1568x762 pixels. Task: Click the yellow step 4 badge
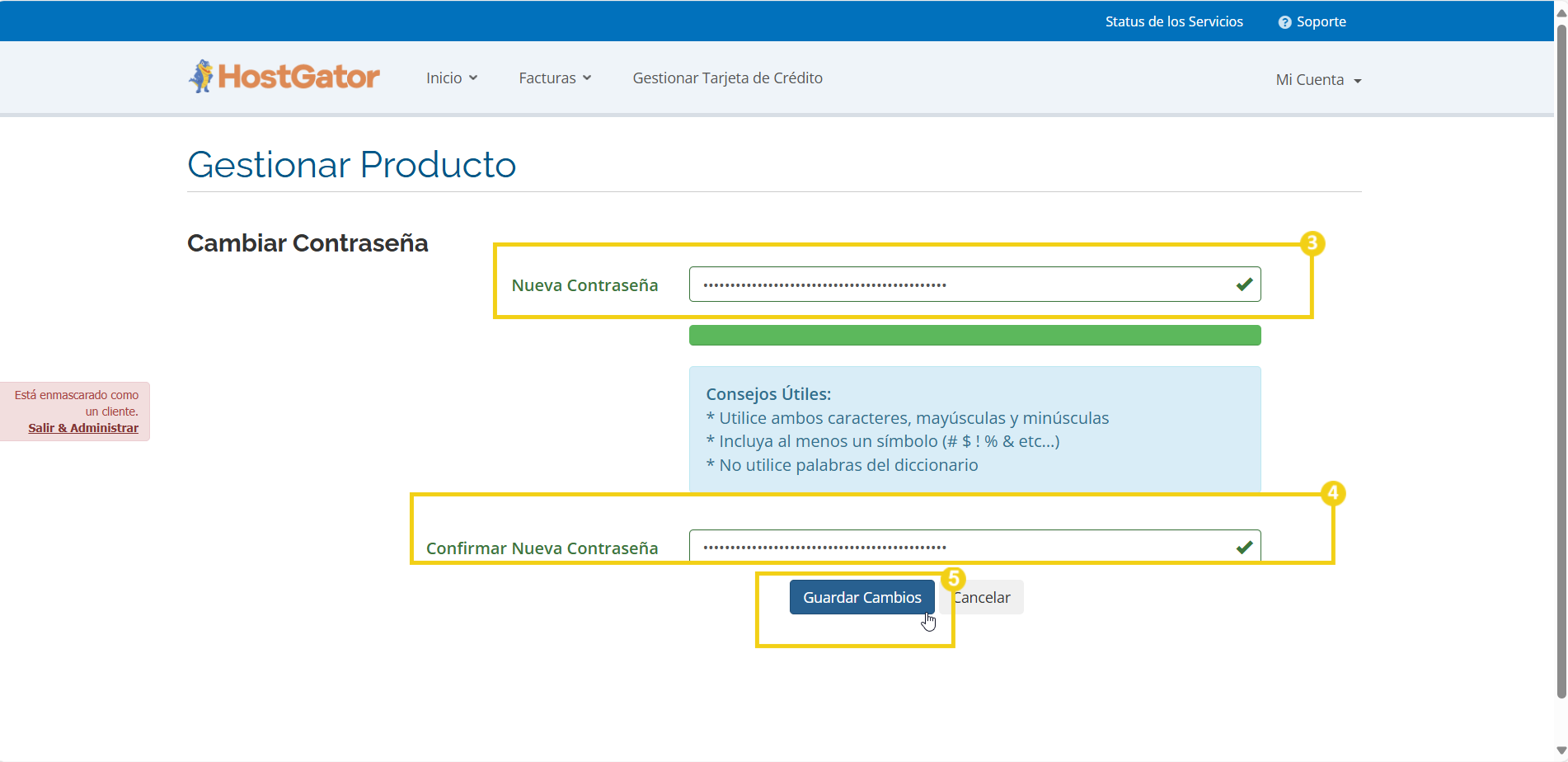[x=1333, y=493]
